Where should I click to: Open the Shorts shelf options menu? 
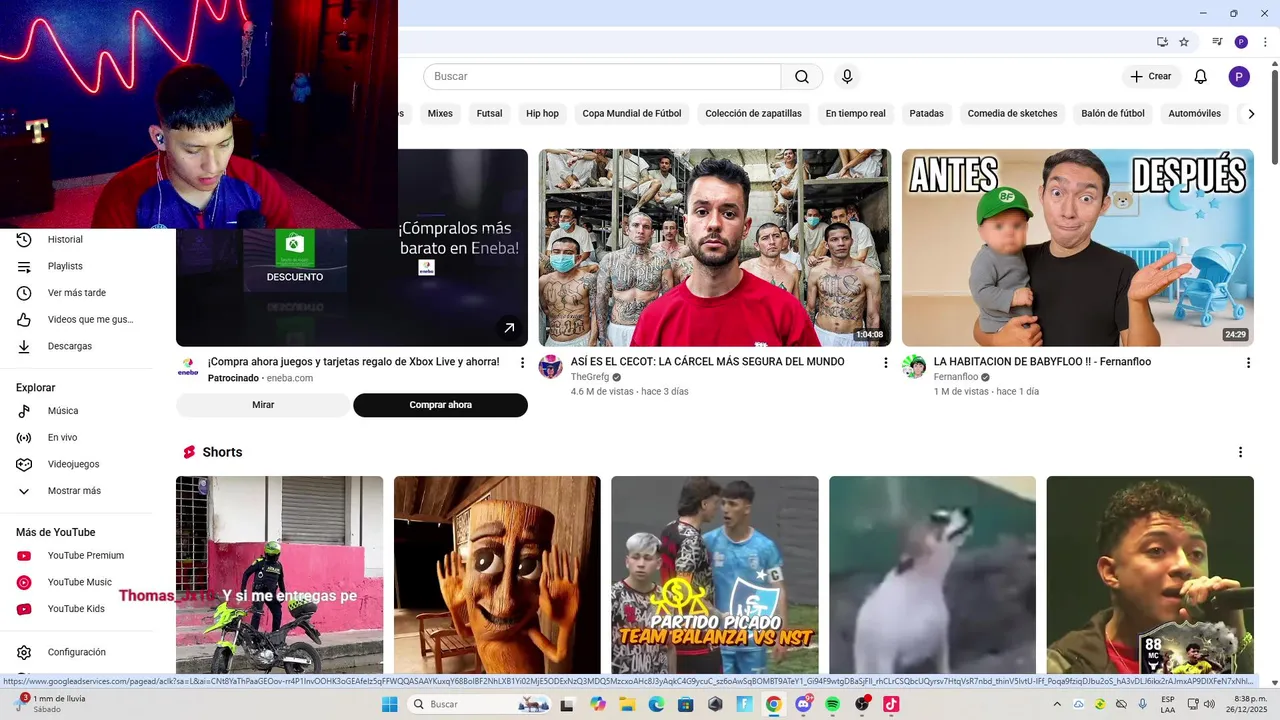click(1240, 452)
